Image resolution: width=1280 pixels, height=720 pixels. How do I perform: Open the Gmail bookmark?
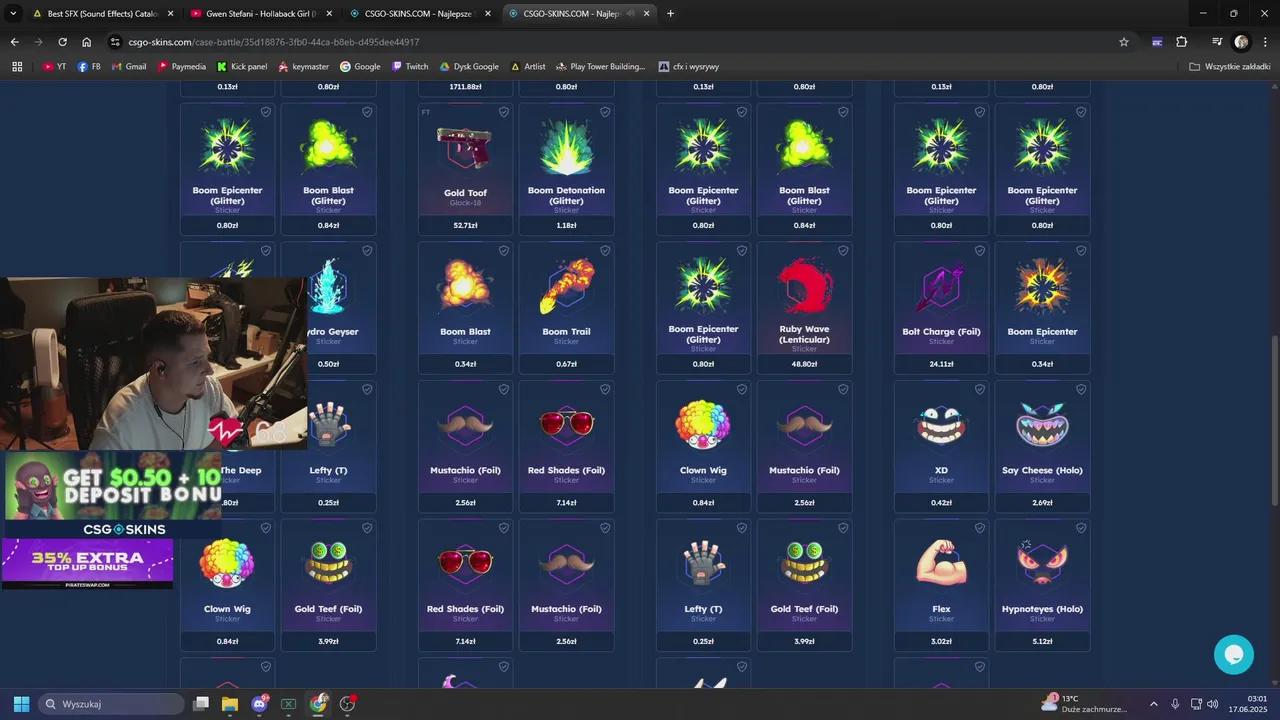(x=128, y=66)
